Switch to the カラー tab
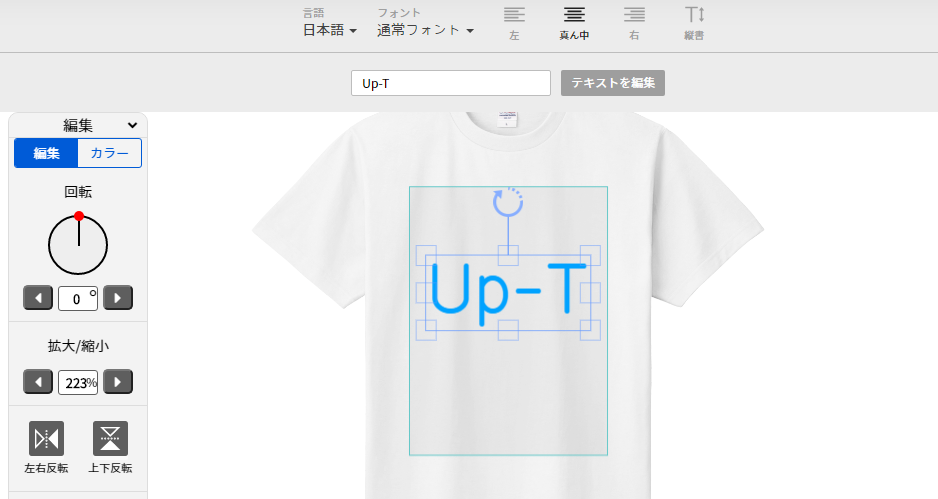This screenshot has height=499, width=938. tap(109, 153)
